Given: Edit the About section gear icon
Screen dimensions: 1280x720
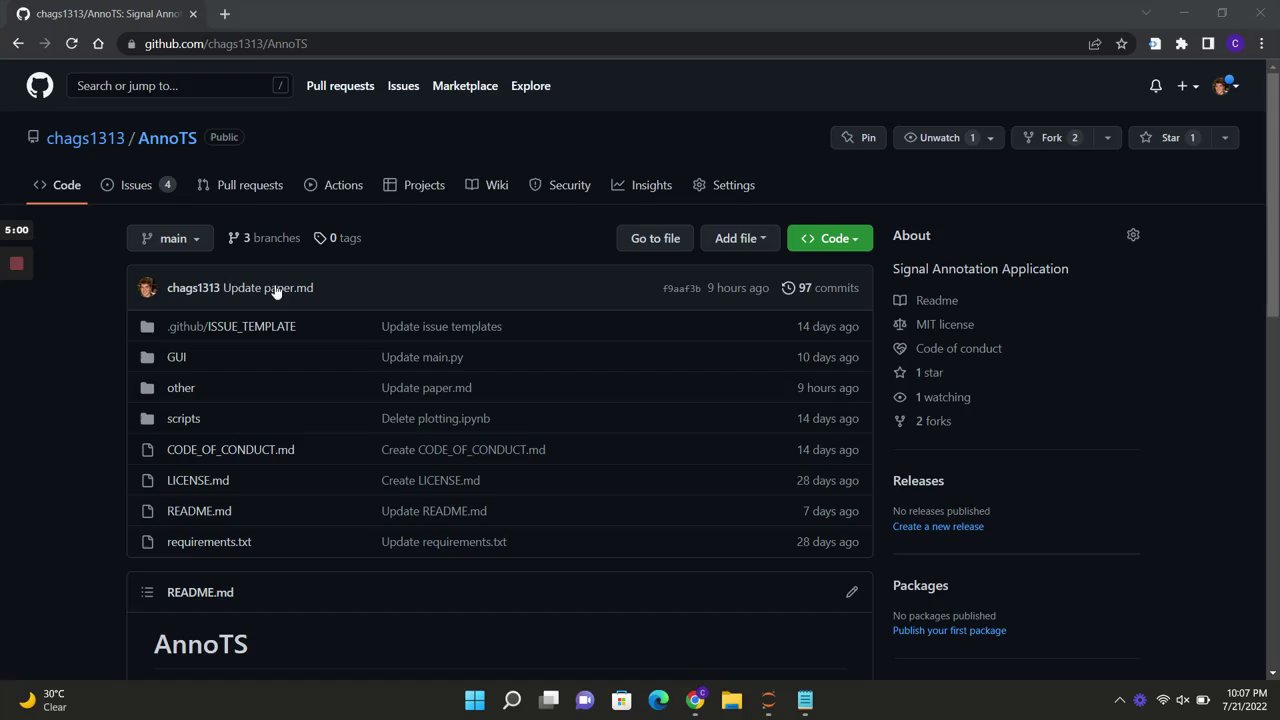Looking at the screenshot, I should pos(1133,235).
